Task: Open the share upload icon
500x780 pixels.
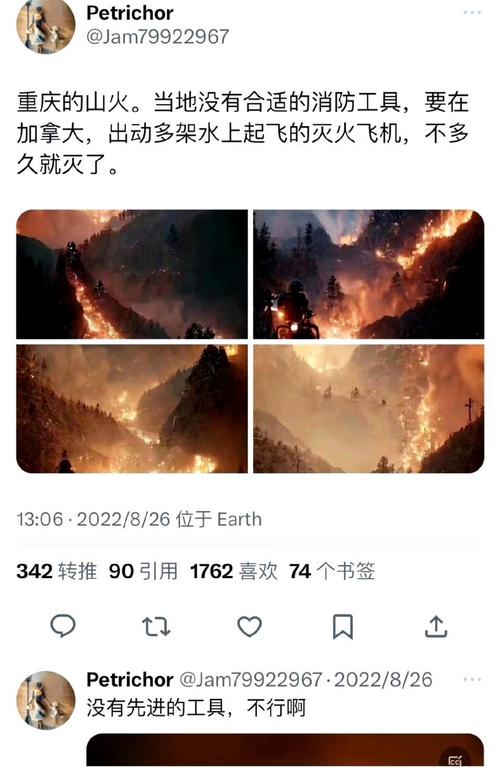Action: coord(436,626)
